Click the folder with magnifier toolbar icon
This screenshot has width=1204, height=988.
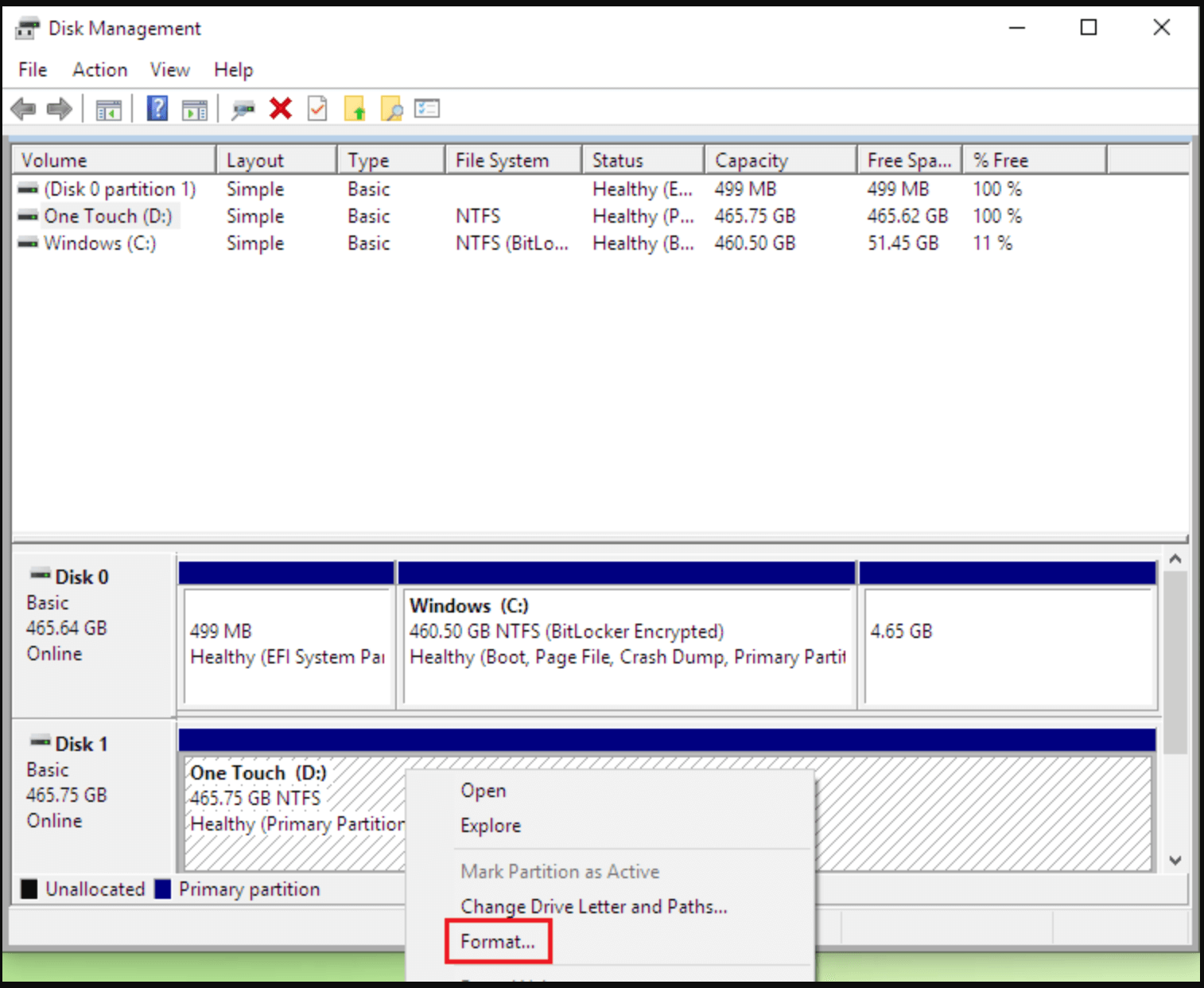coord(390,108)
